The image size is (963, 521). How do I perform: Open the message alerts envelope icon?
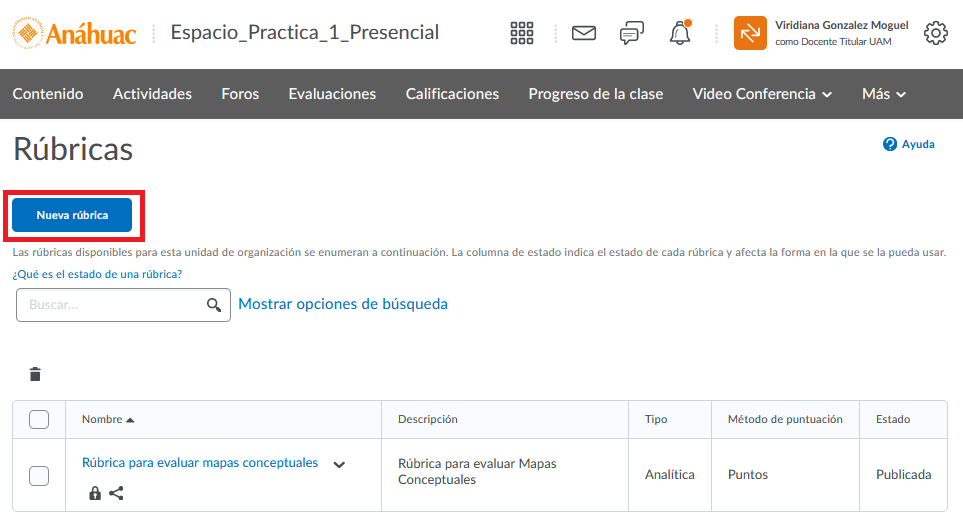pyautogui.click(x=584, y=33)
